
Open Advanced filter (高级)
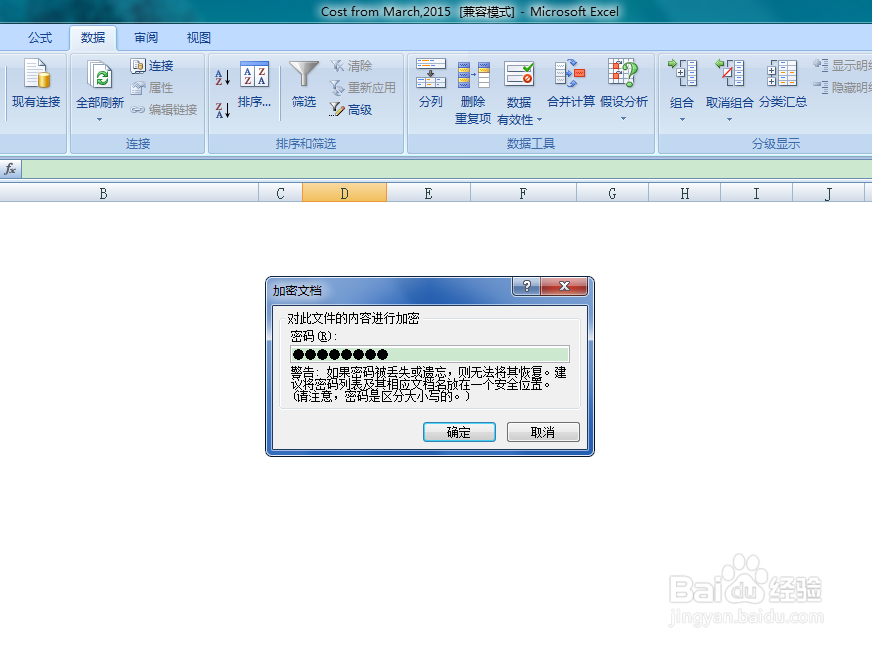click(x=351, y=110)
